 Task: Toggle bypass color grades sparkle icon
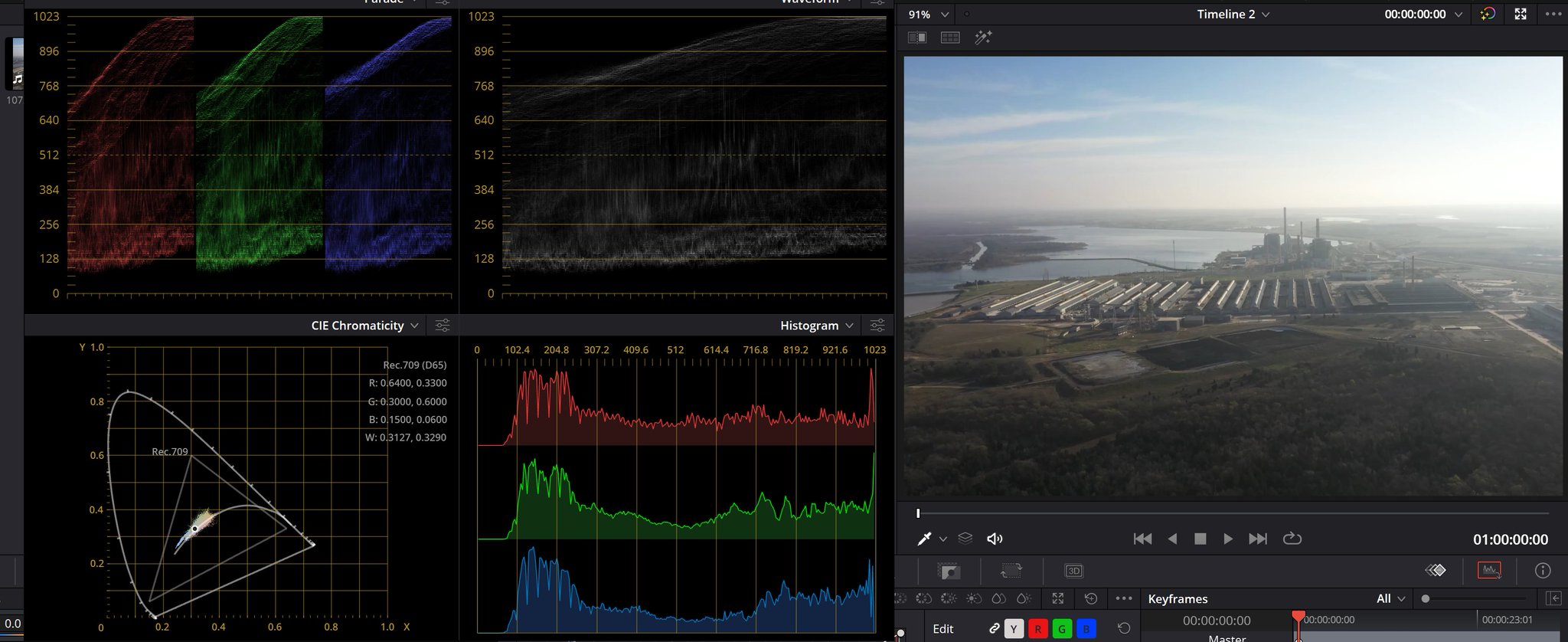(x=1488, y=14)
